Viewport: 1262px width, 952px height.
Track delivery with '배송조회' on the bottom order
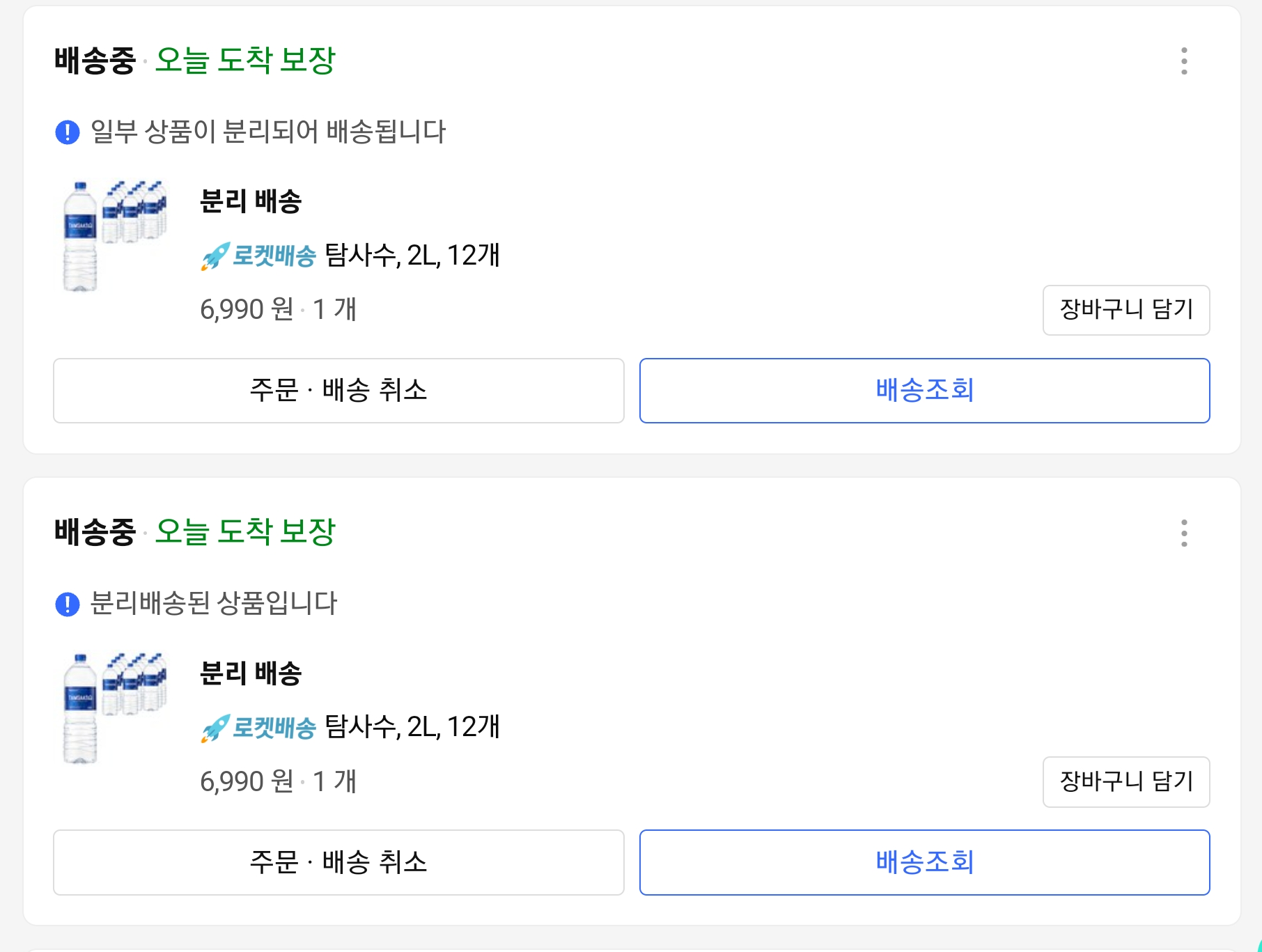[924, 862]
